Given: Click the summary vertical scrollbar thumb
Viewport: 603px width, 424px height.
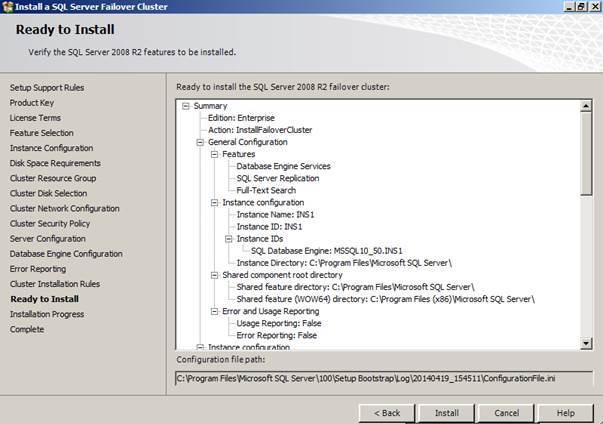Looking at the screenshot, I should click(x=586, y=154).
